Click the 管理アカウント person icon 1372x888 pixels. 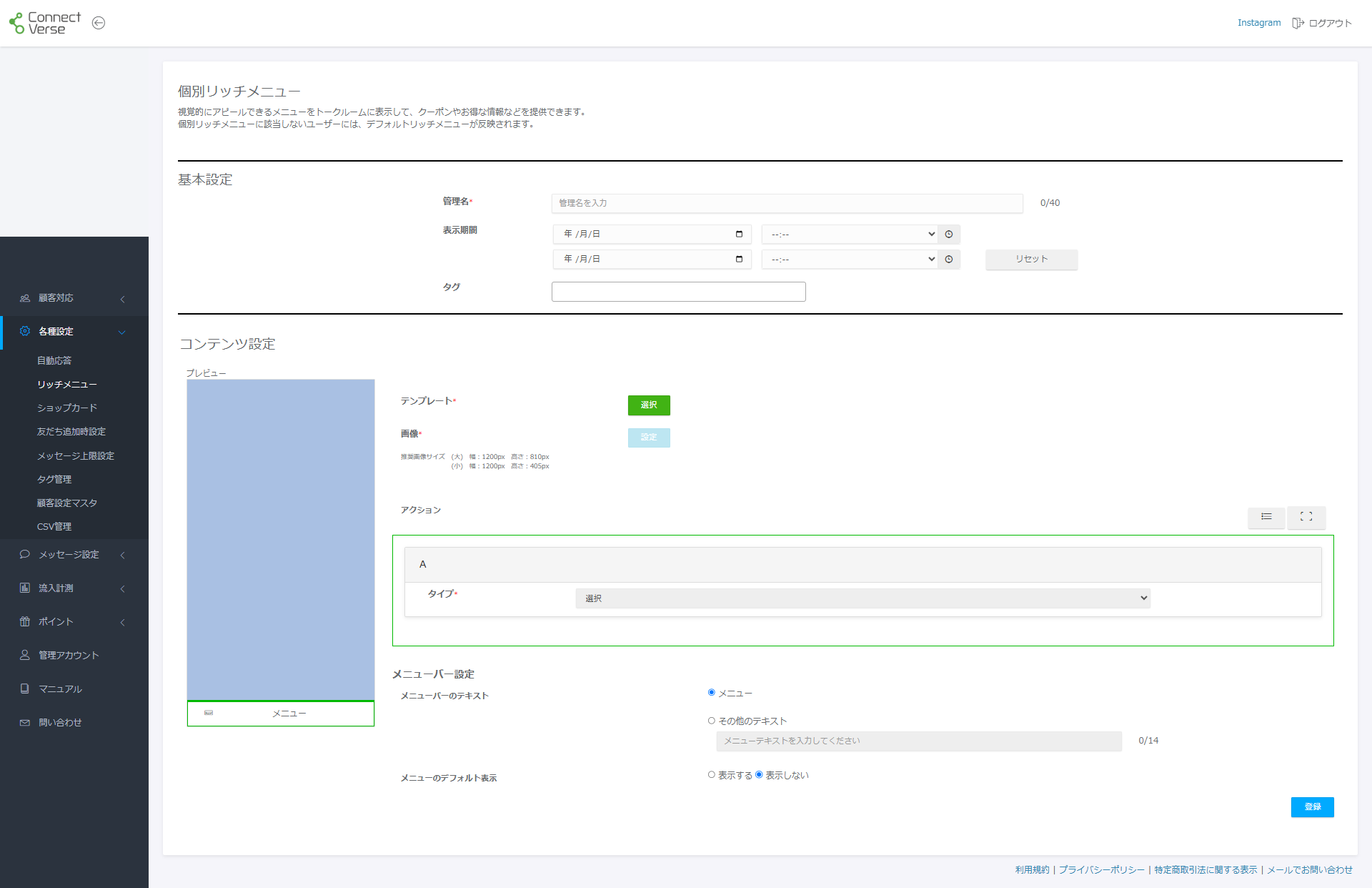[x=25, y=655]
